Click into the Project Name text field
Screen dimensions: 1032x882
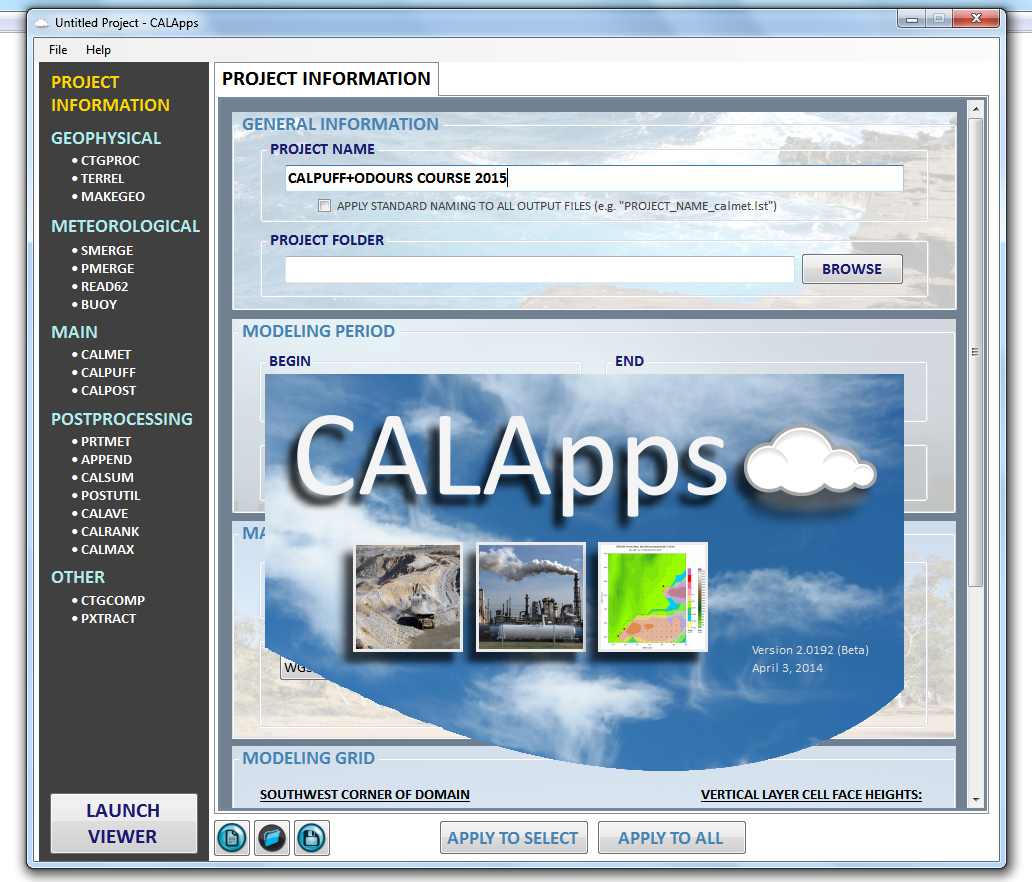(x=594, y=178)
